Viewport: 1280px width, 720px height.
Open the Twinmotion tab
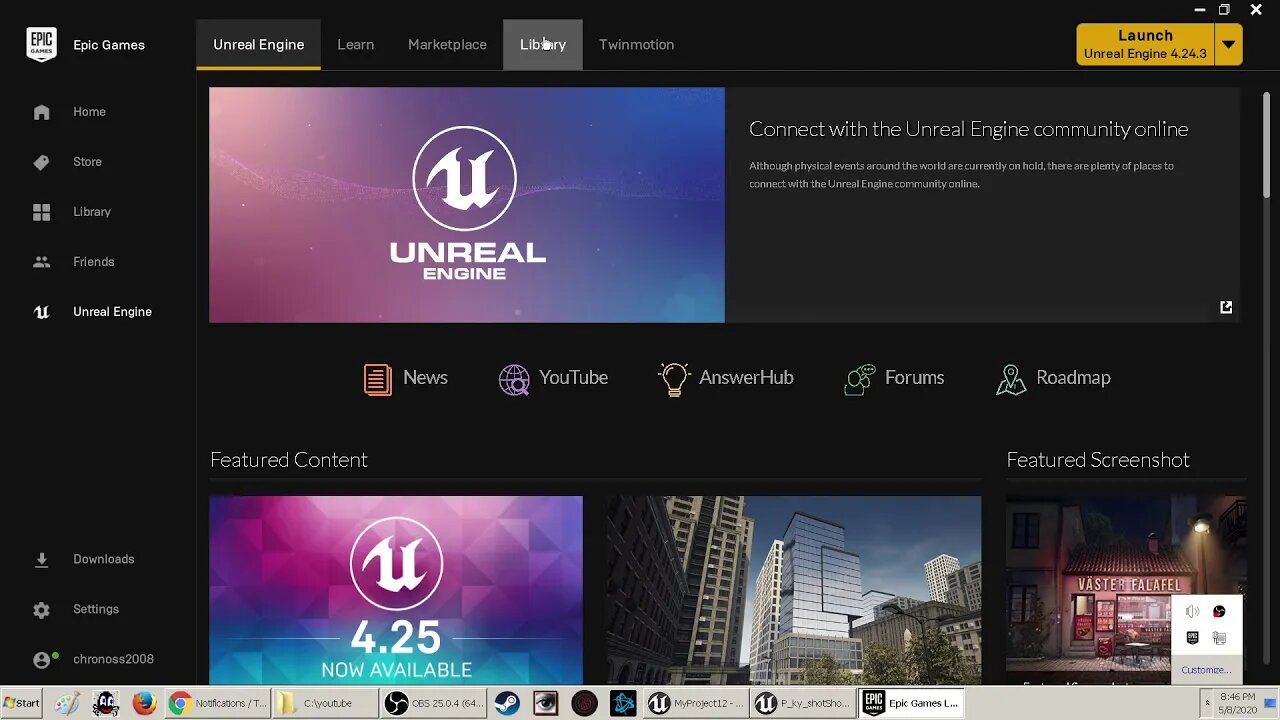point(636,45)
